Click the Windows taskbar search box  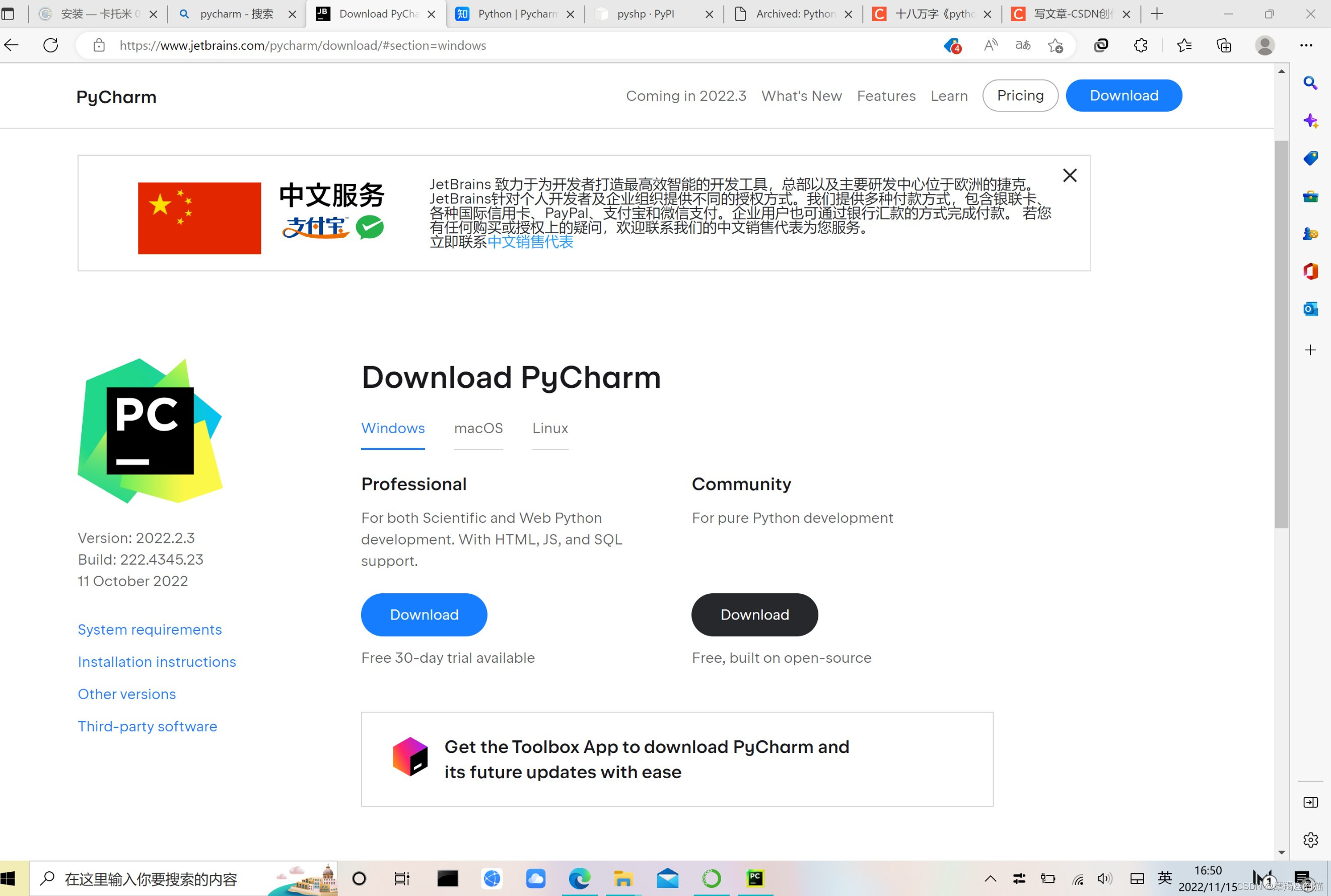(183, 879)
